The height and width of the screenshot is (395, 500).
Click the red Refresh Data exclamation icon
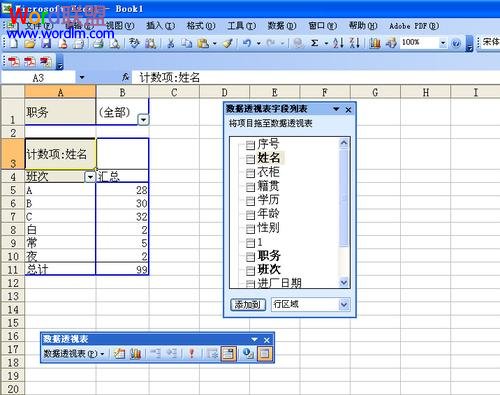point(192,354)
